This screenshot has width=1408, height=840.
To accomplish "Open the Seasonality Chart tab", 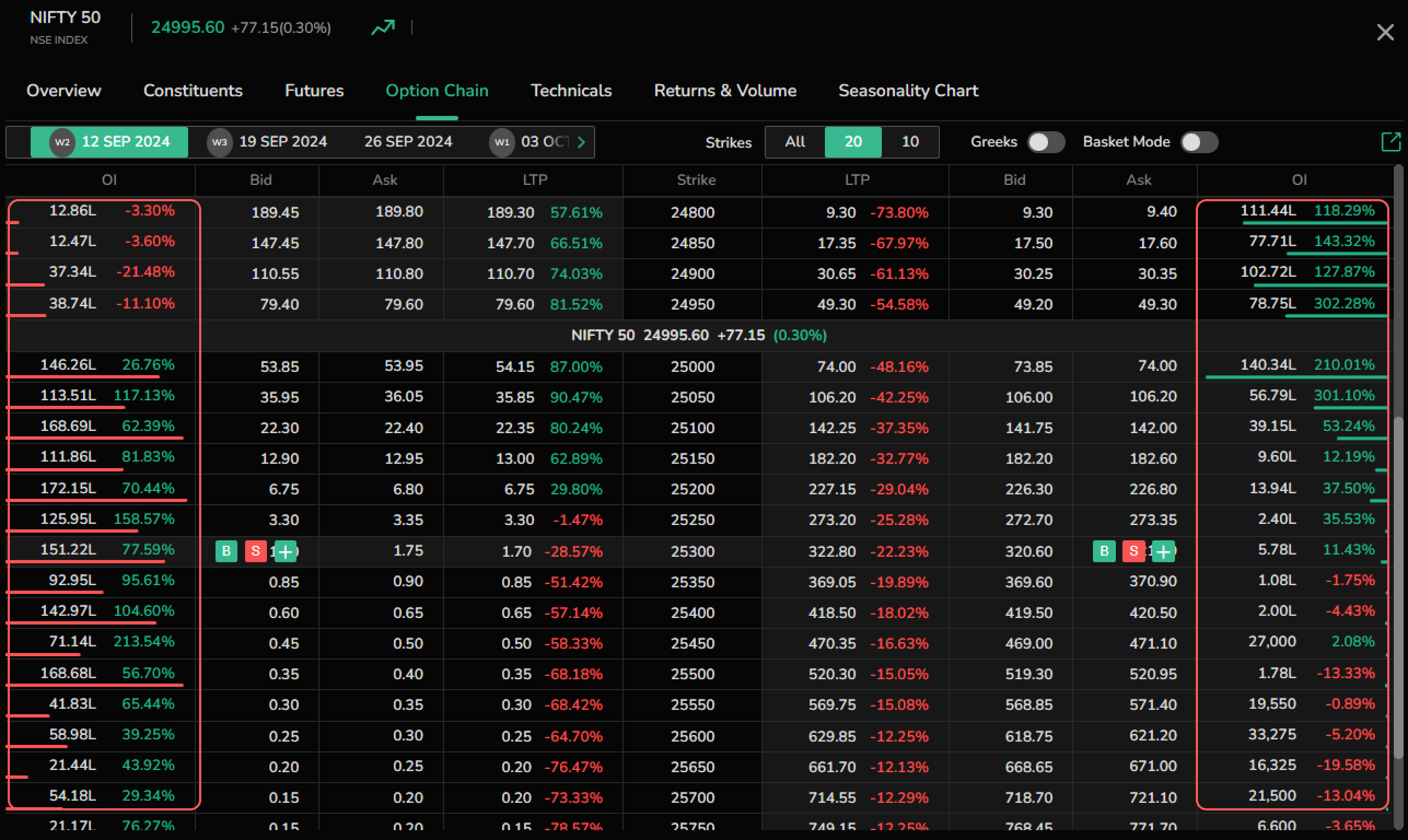I will pos(908,91).
